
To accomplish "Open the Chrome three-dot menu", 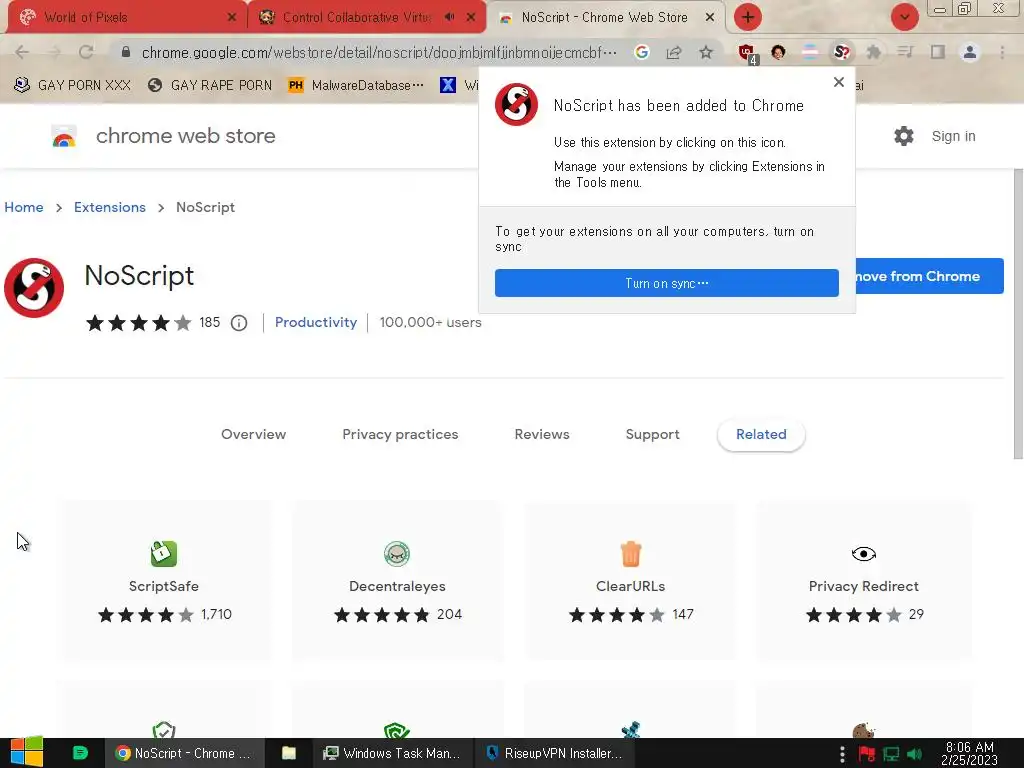I will (1002, 52).
